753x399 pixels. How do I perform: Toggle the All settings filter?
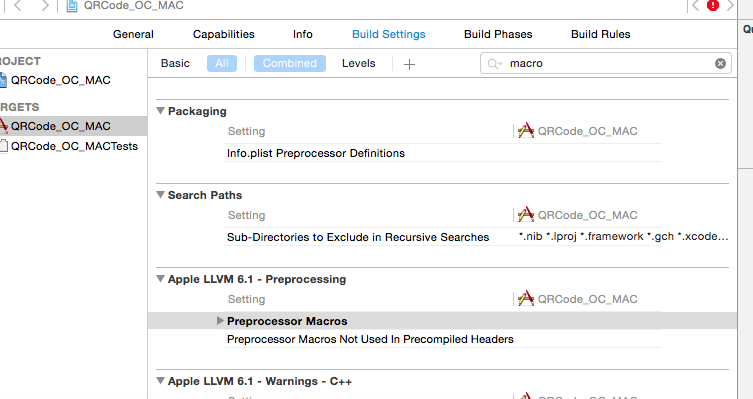point(222,63)
